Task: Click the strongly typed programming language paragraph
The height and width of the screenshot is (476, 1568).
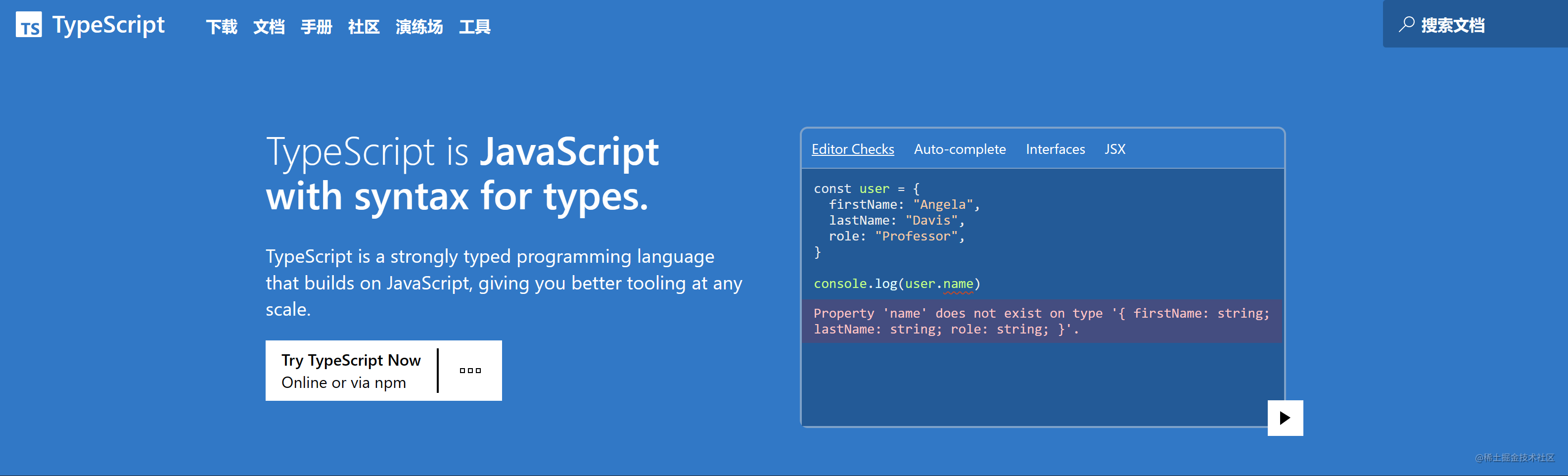Action: (504, 283)
